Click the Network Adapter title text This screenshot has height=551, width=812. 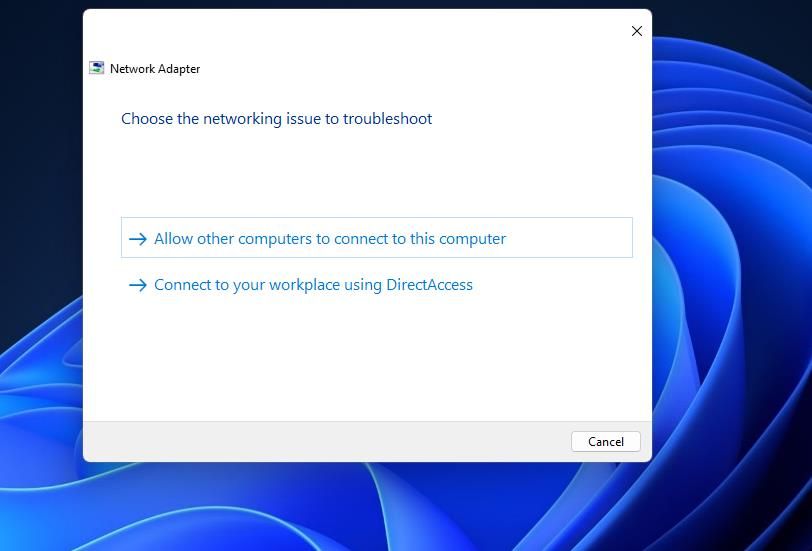[155, 69]
